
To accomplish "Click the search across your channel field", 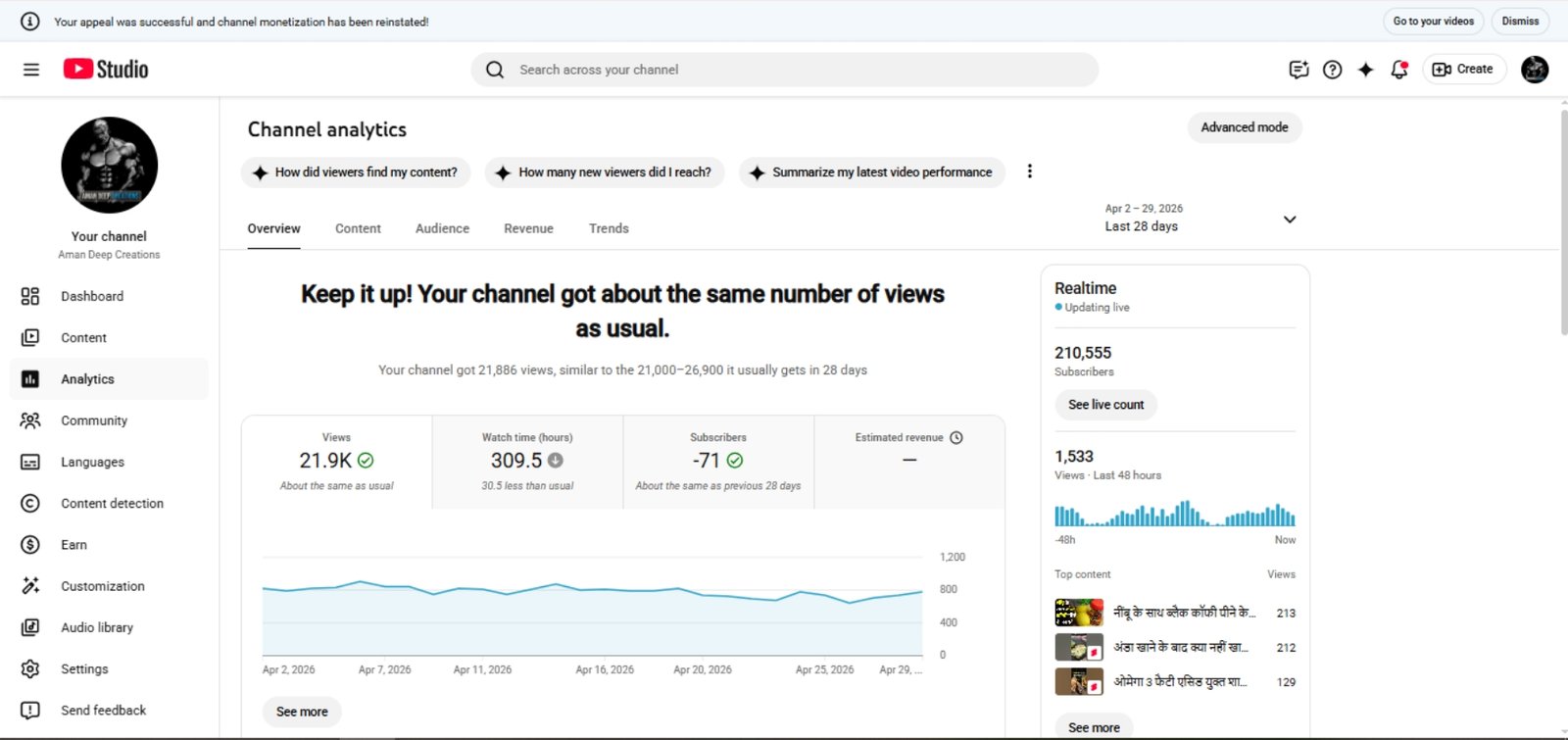I will click(784, 70).
